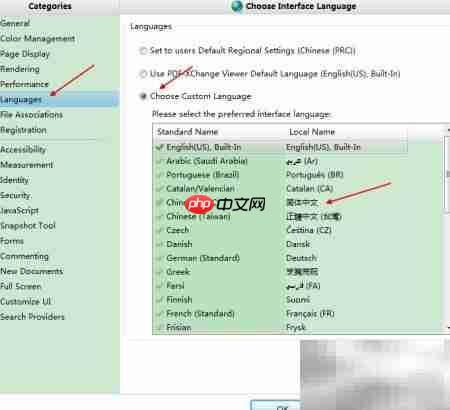Click the Dansk local name cell
Viewport: 450px width, 410px height.
pos(298,244)
